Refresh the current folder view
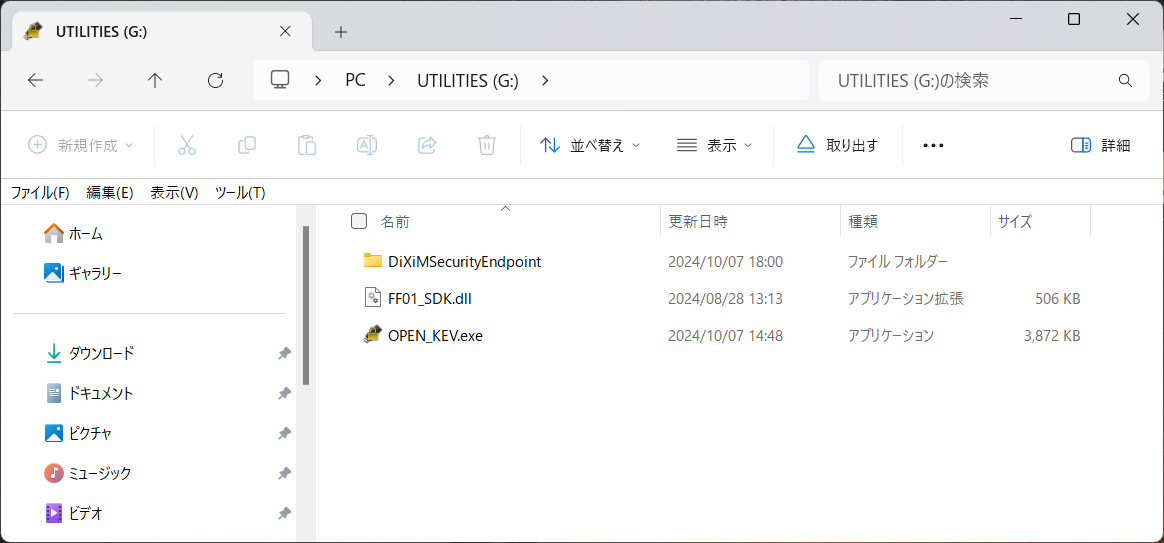This screenshot has width=1164, height=543. click(x=215, y=80)
